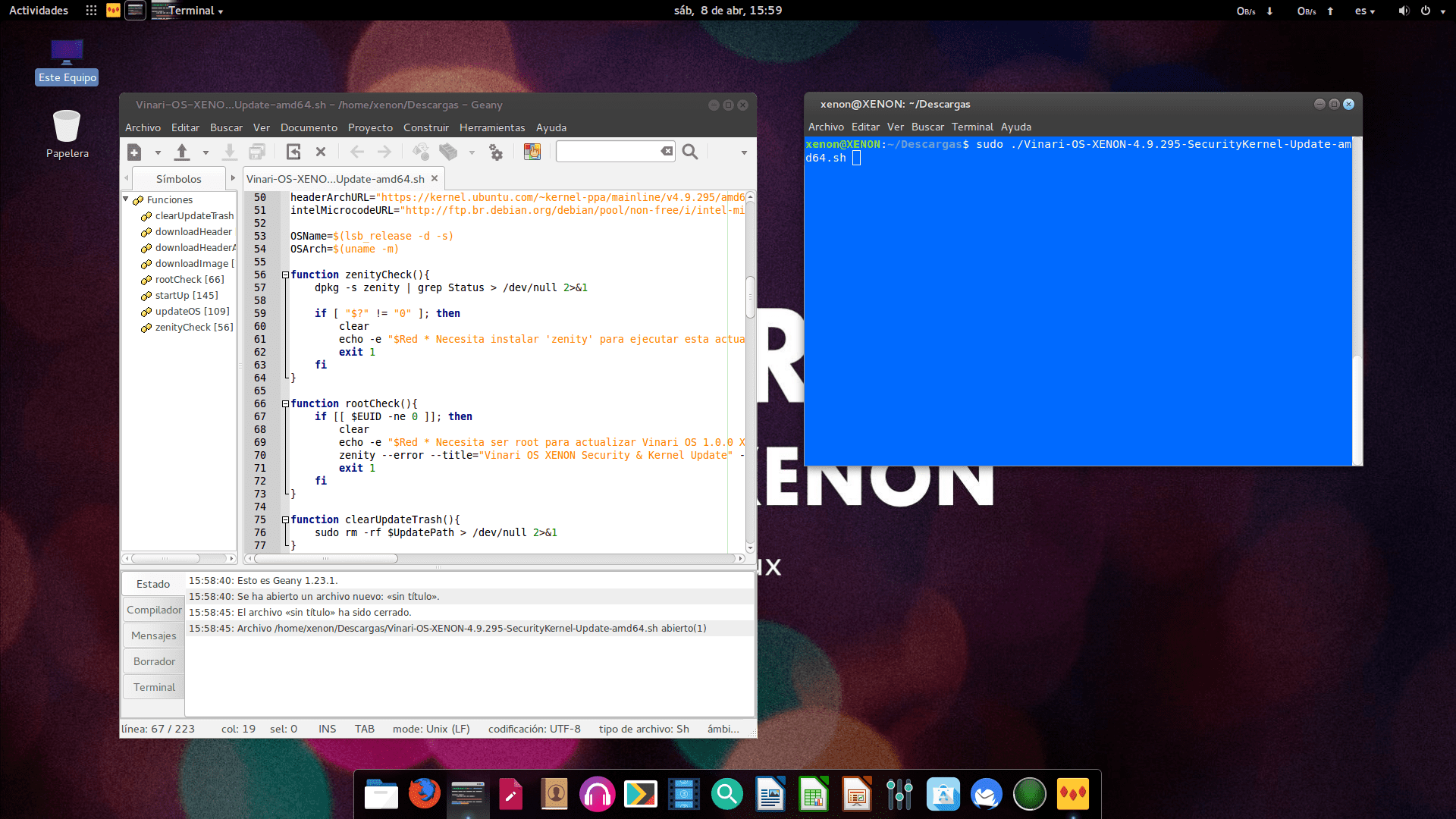Screen dimensions: 1456x819
Task: Open the Papelera trash desktop icon
Action: (x=67, y=134)
